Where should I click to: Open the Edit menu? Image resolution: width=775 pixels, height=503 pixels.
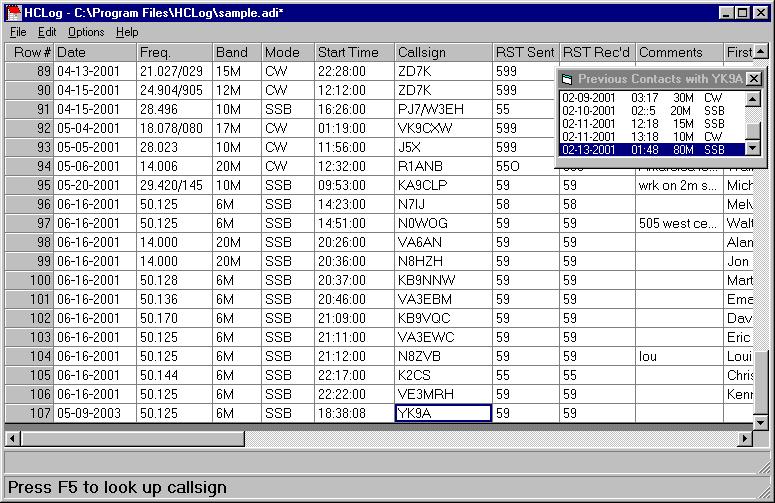point(47,32)
